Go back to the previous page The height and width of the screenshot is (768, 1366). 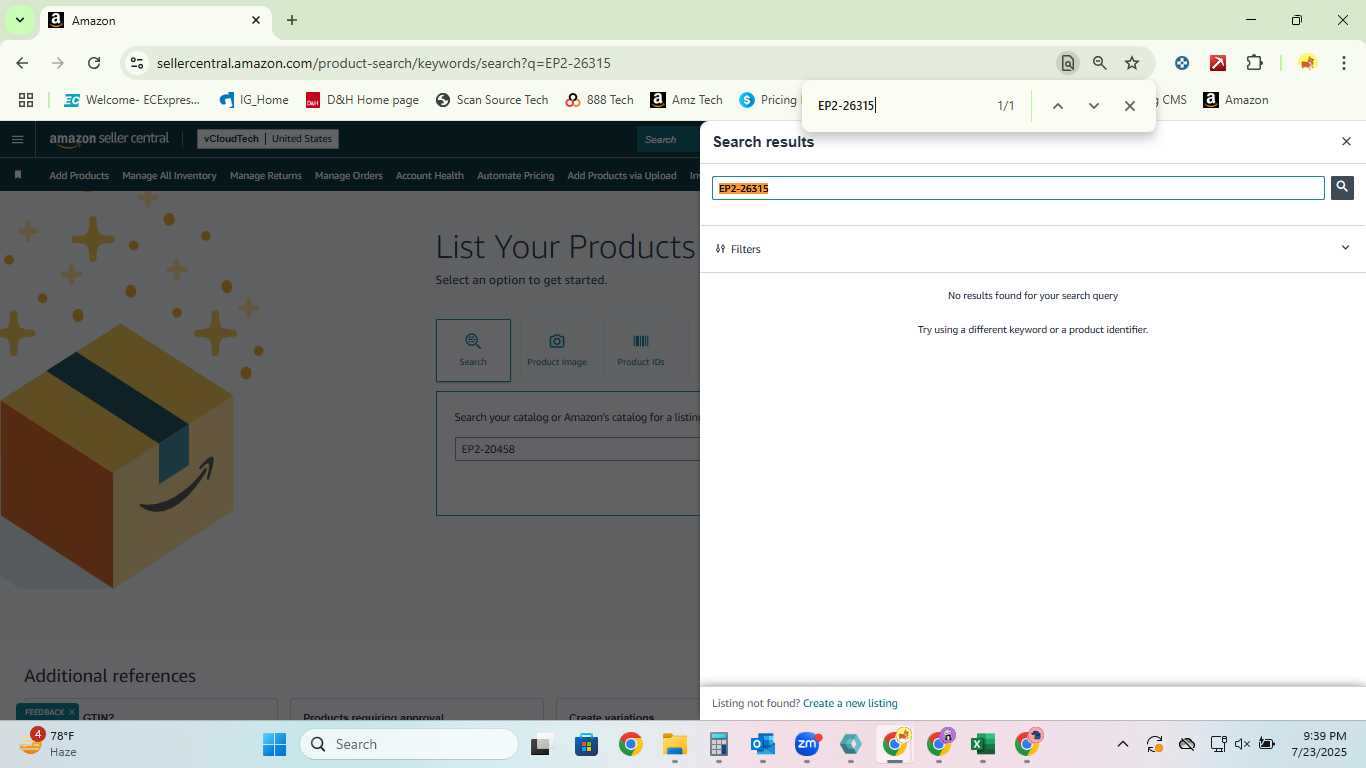pos(22,63)
